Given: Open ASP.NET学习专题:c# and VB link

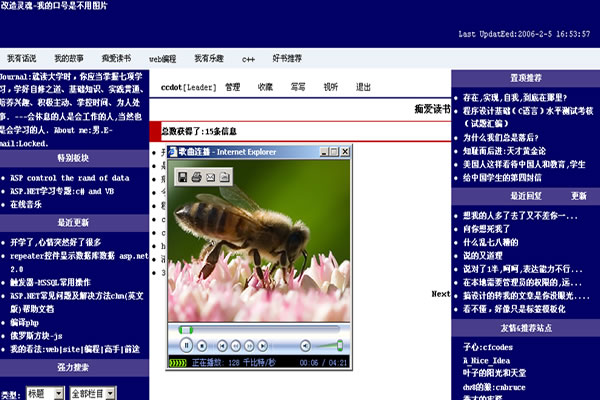Looking at the screenshot, I should (x=62, y=191).
